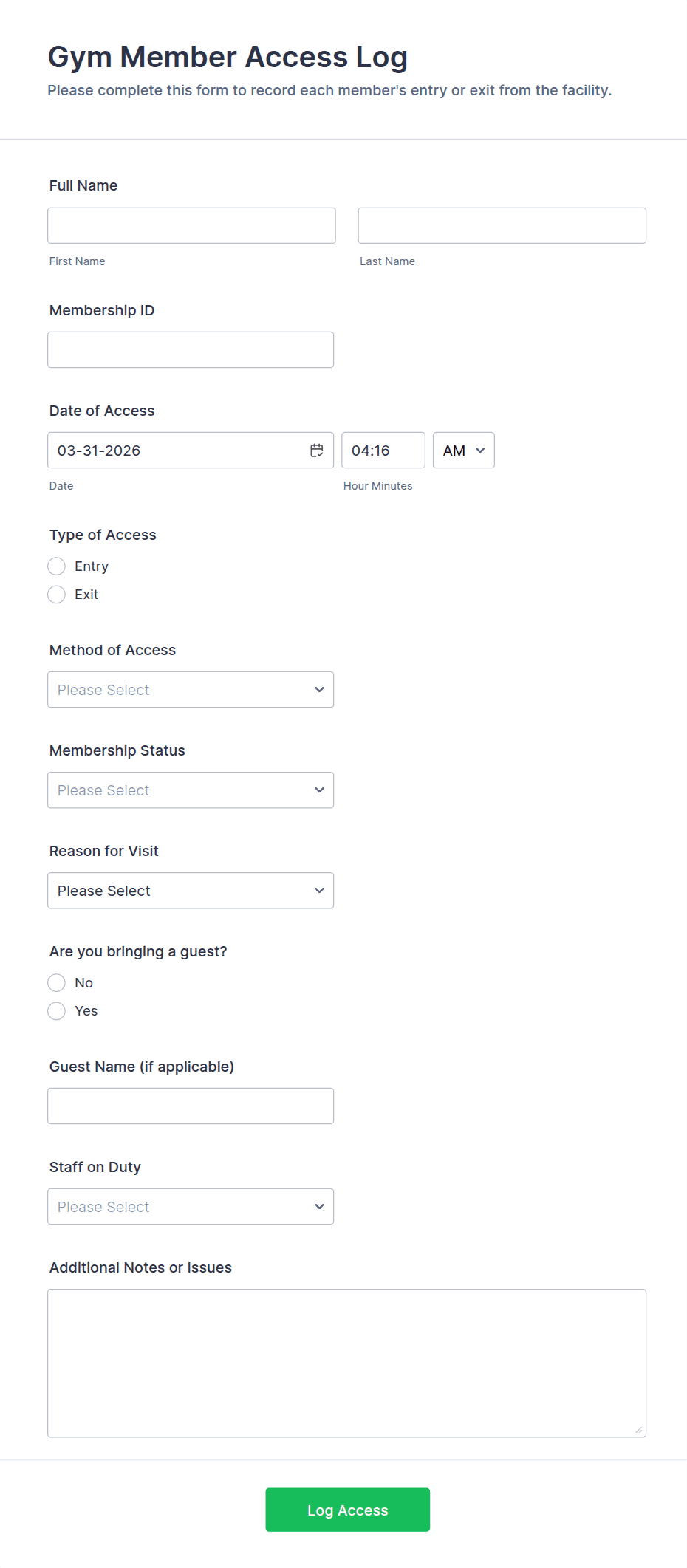Expand the Staff on Duty dropdown

[190, 1207]
